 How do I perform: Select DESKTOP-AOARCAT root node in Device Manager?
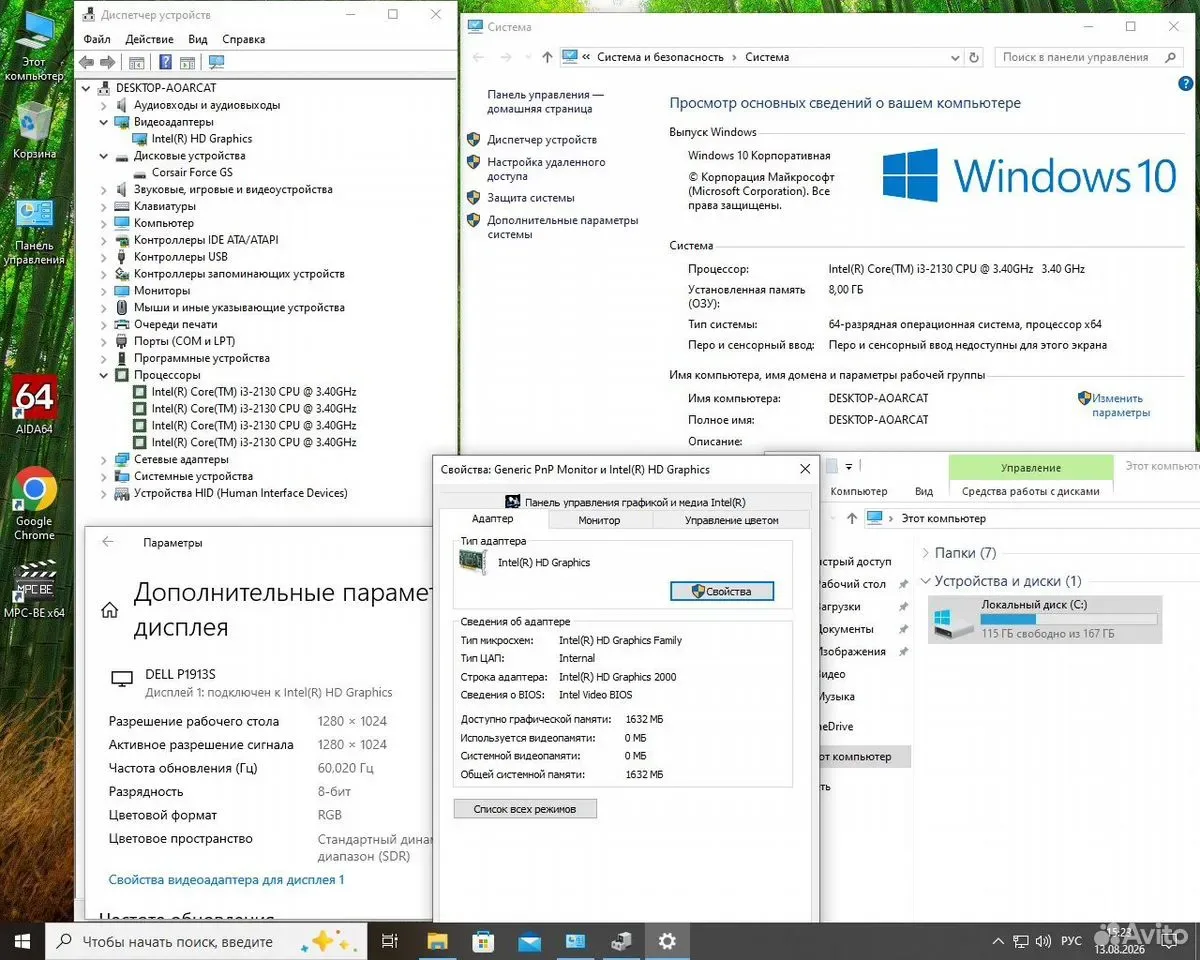[x=166, y=88]
